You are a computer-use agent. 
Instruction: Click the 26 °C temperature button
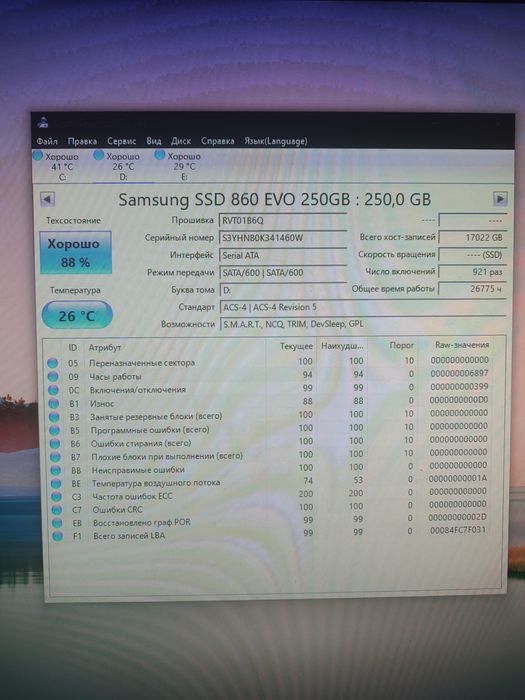point(77,315)
